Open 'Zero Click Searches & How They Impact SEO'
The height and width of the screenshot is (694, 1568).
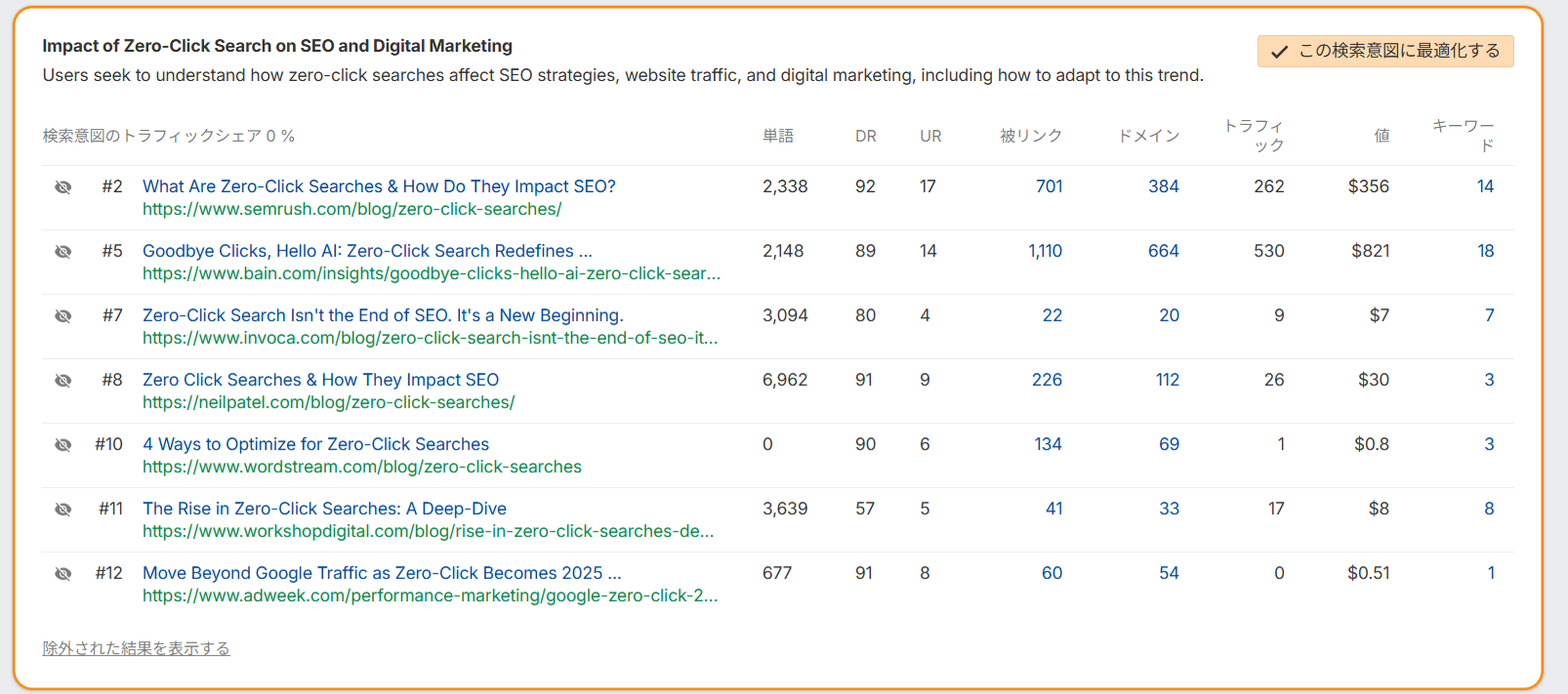coord(320,380)
